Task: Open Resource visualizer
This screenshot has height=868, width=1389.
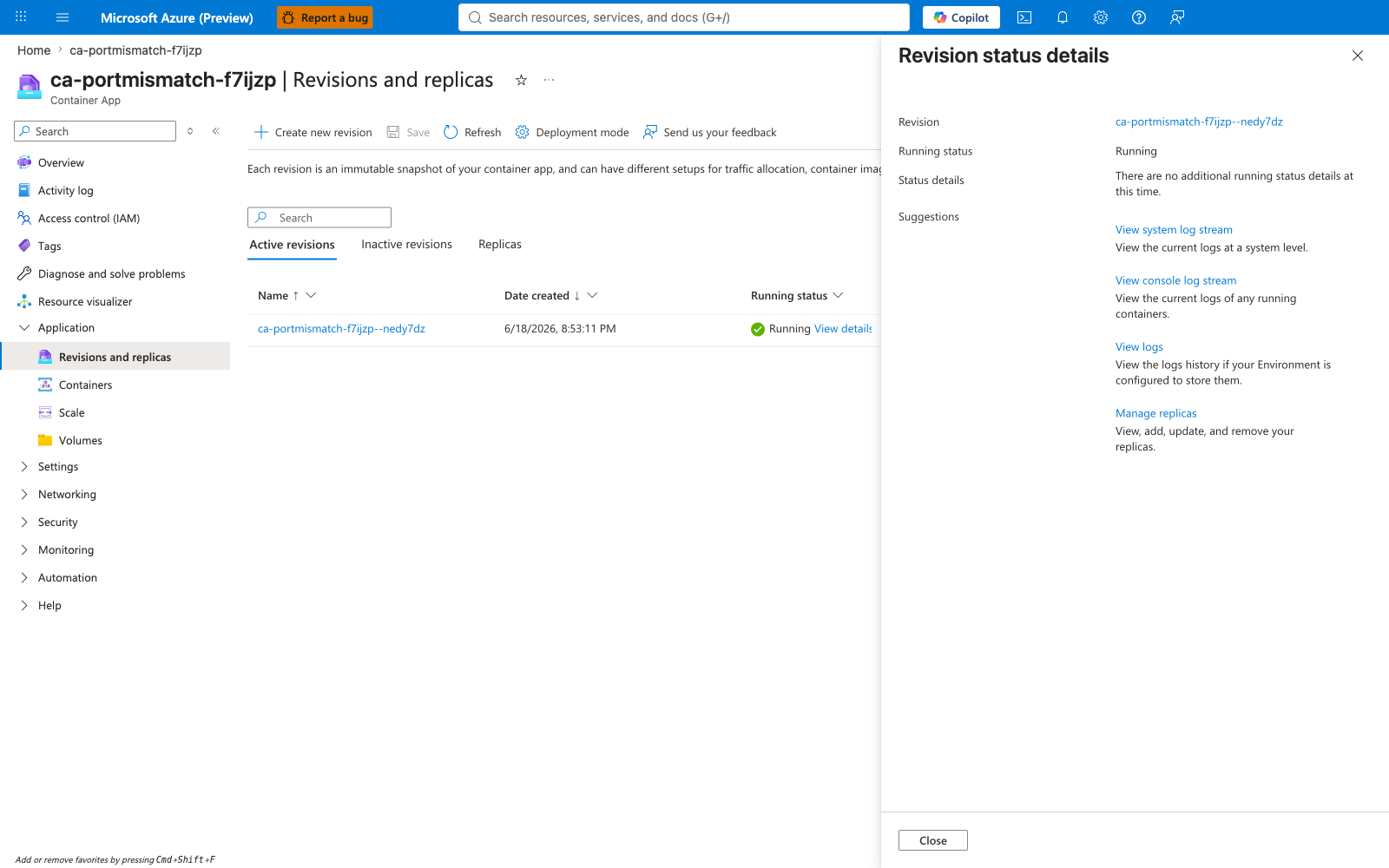Action: pyautogui.click(x=85, y=301)
